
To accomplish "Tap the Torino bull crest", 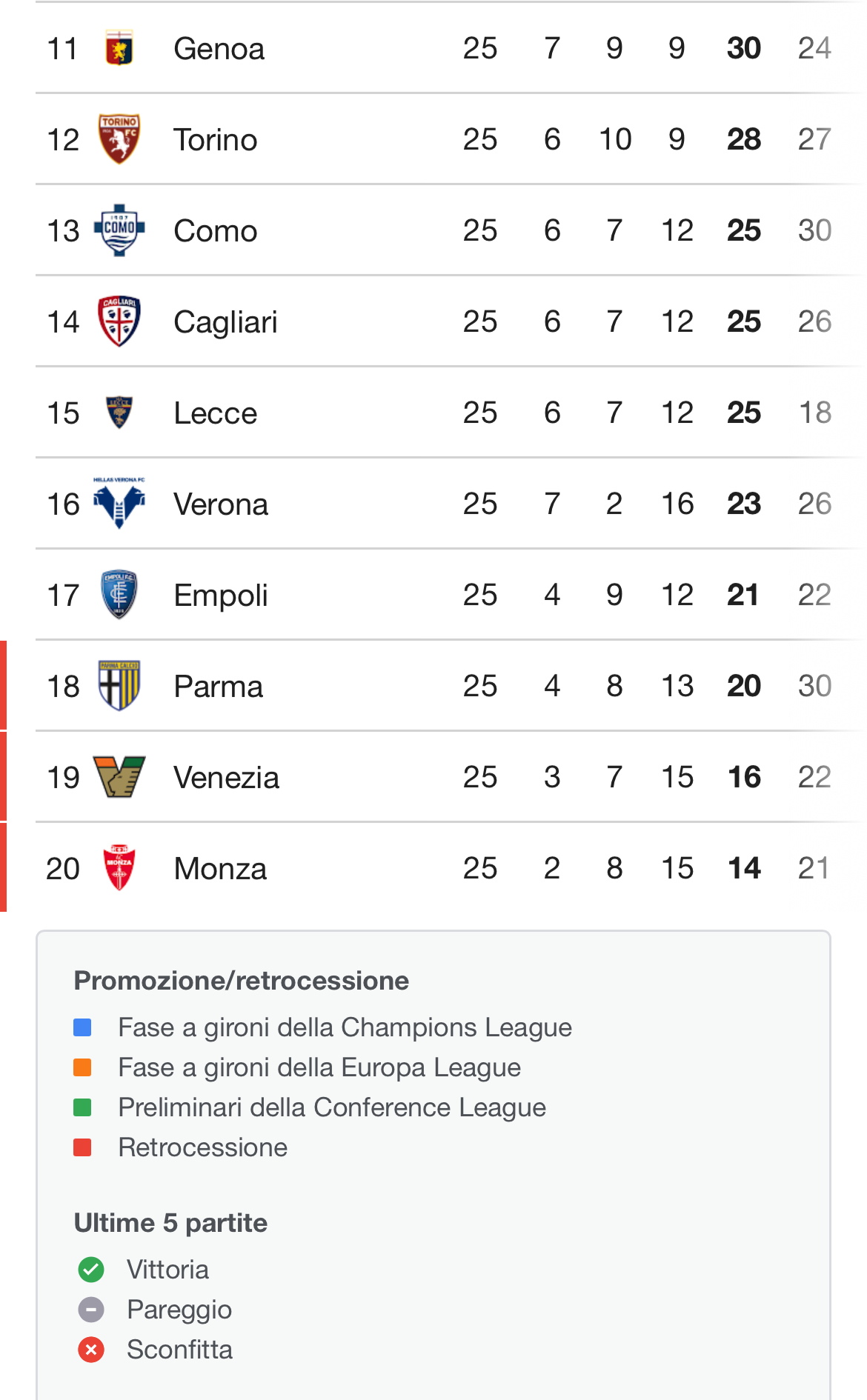I will tap(119, 139).
